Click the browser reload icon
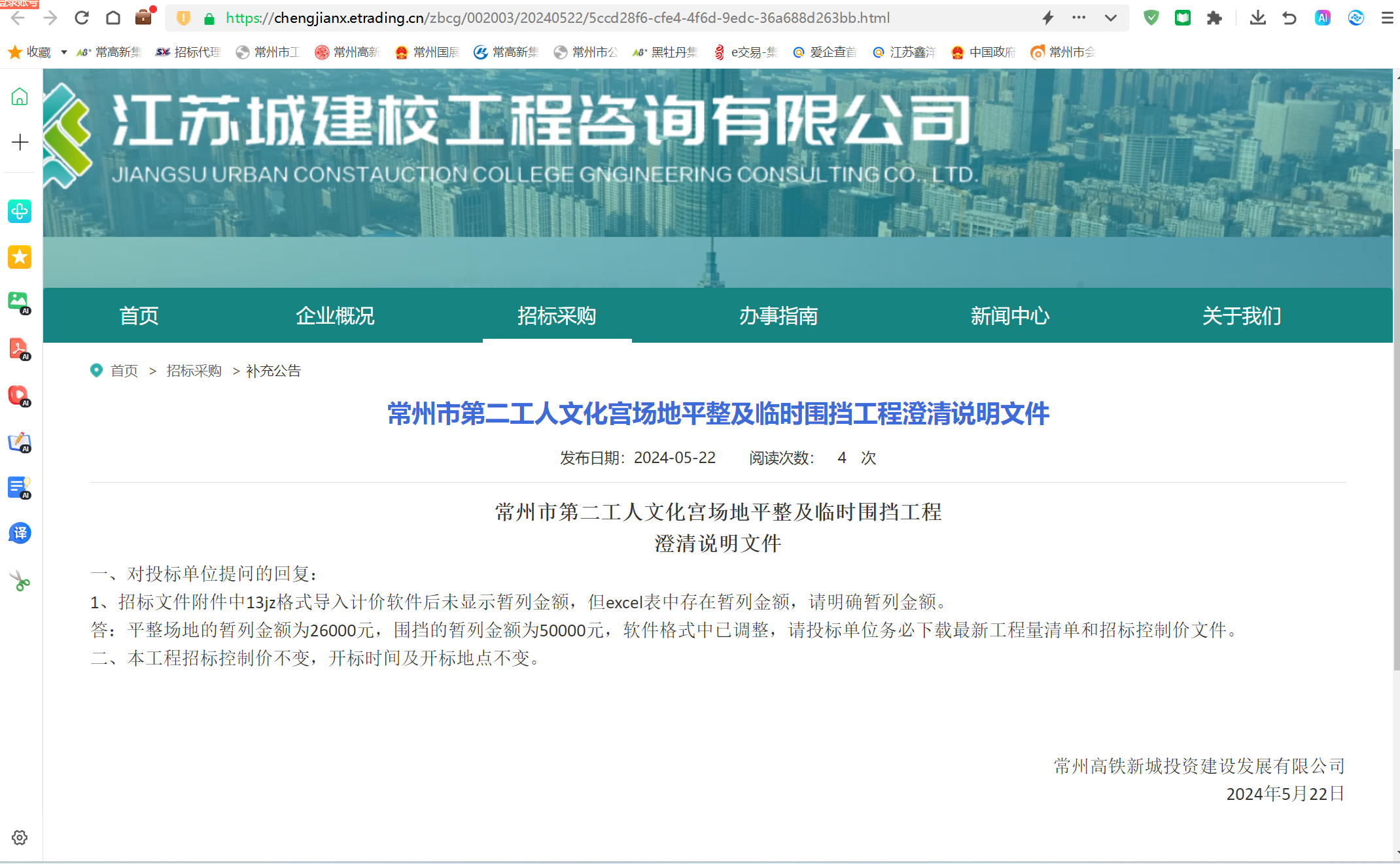 point(82,18)
